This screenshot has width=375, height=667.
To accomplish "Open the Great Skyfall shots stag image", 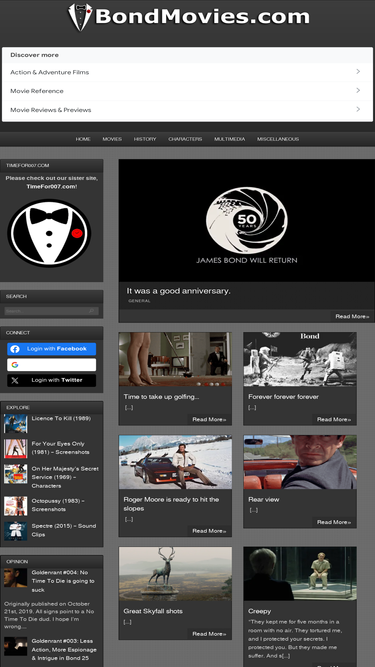I will point(175,574).
